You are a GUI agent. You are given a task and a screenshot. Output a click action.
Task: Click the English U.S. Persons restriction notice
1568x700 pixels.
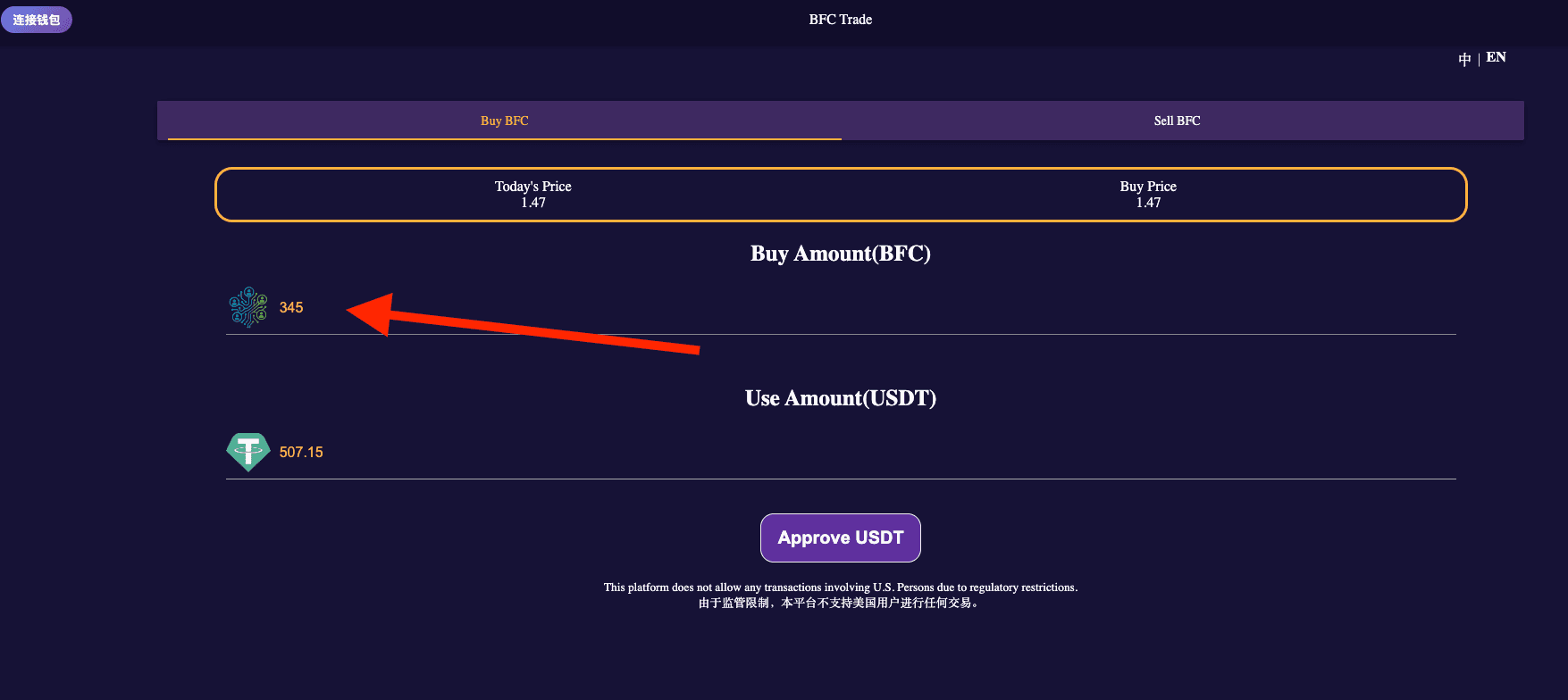(840, 587)
